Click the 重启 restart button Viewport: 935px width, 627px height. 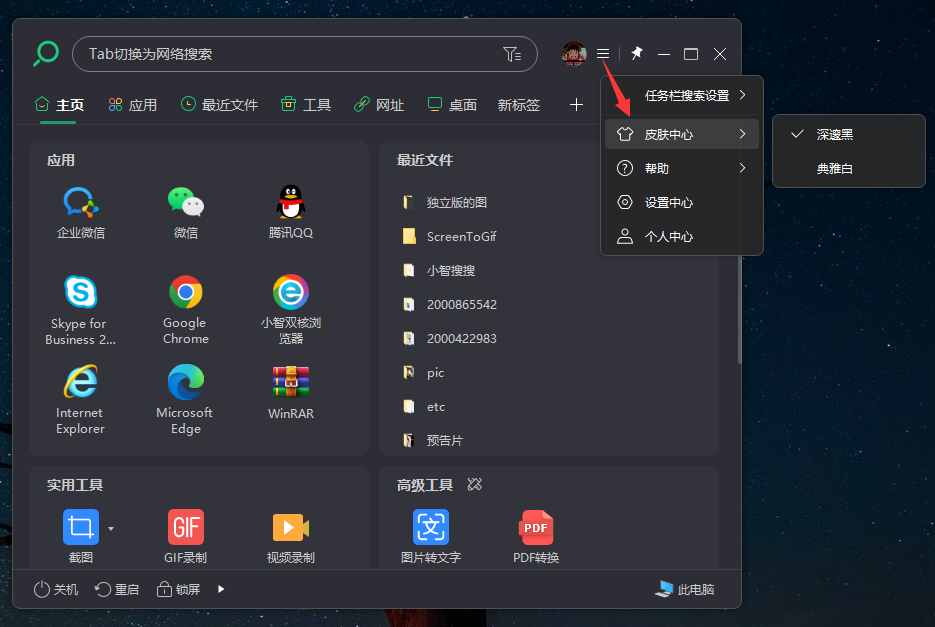tap(117, 589)
